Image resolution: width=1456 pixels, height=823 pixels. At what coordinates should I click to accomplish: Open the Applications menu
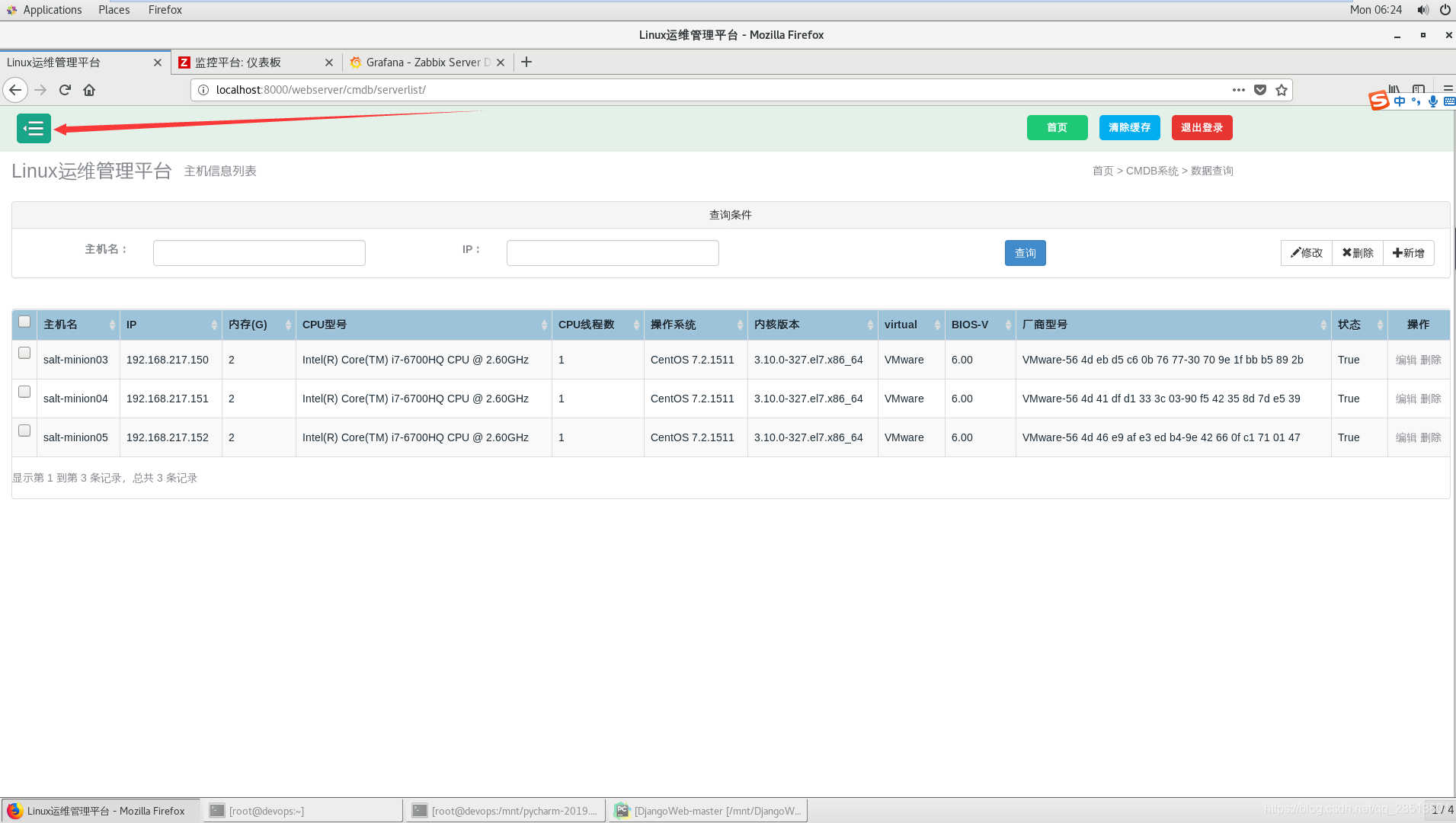52,10
